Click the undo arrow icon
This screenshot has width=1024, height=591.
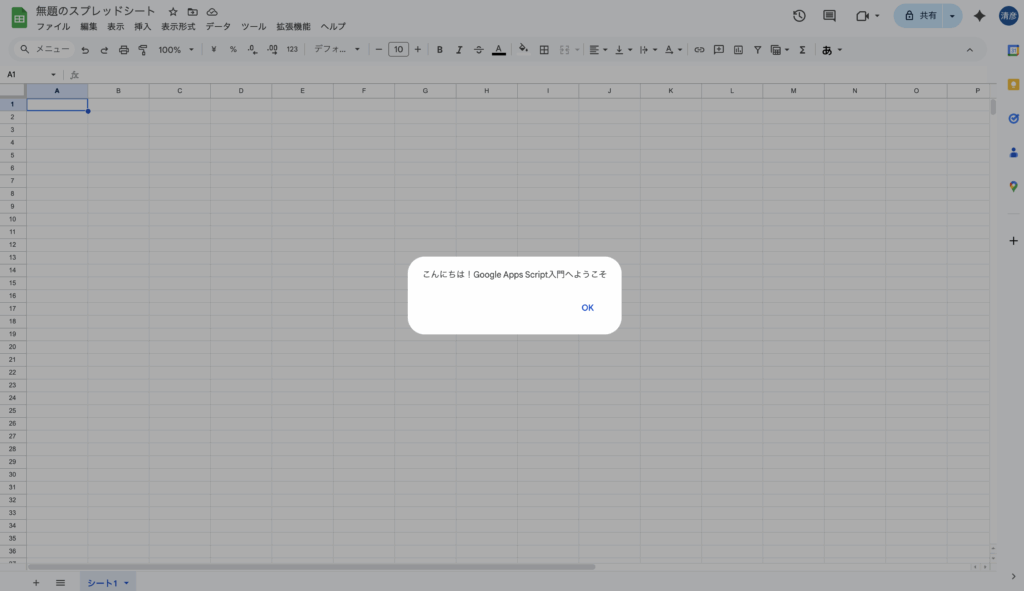pos(85,50)
